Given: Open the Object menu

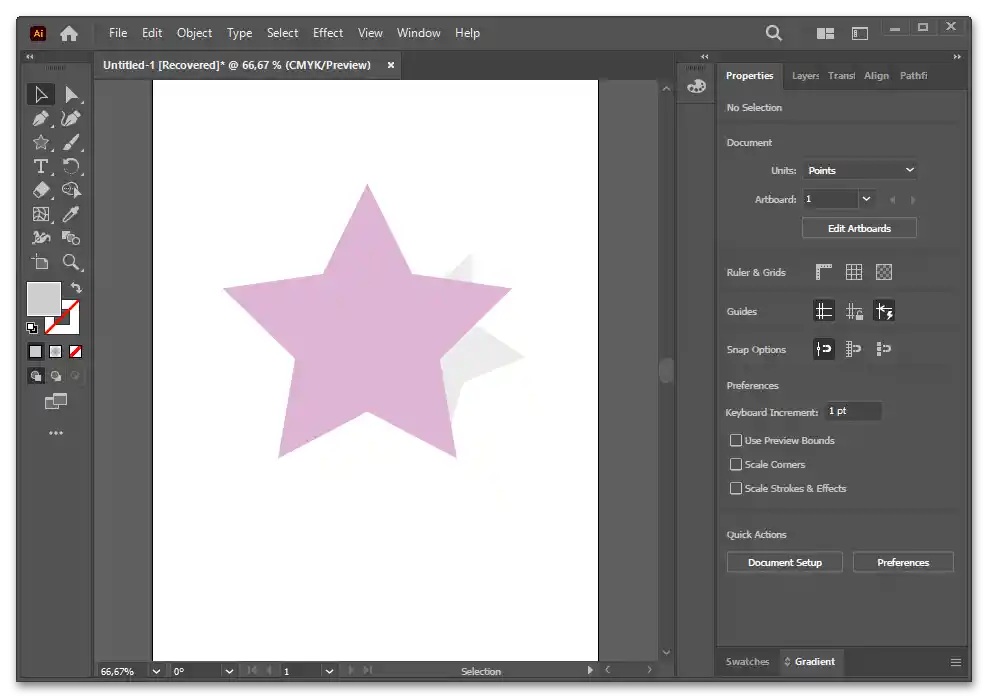Looking at the screenshot, I should [x=194, y=33].
